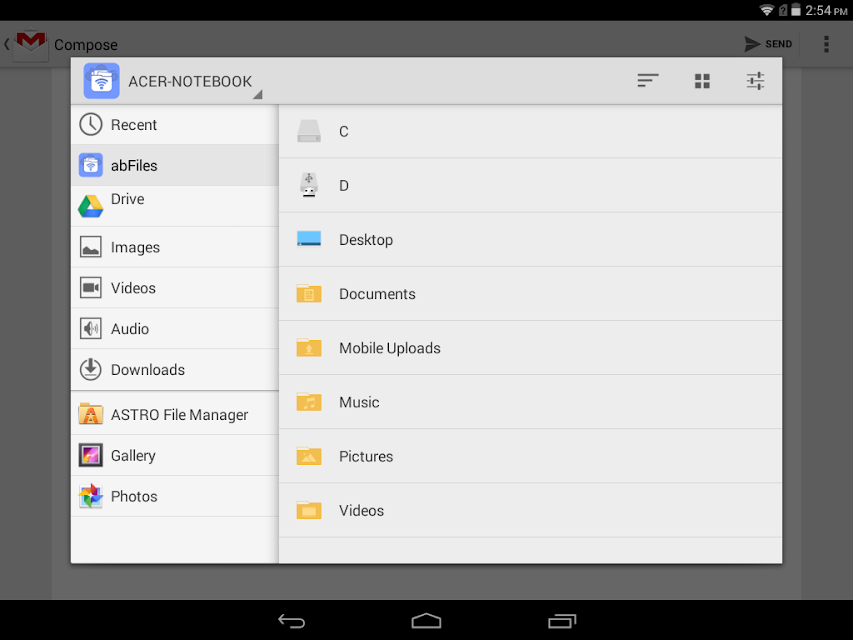Click the "ACER-NOTEBOOK" device name
The height and width of the screenshot is (640, 853).
click(190, 82)
